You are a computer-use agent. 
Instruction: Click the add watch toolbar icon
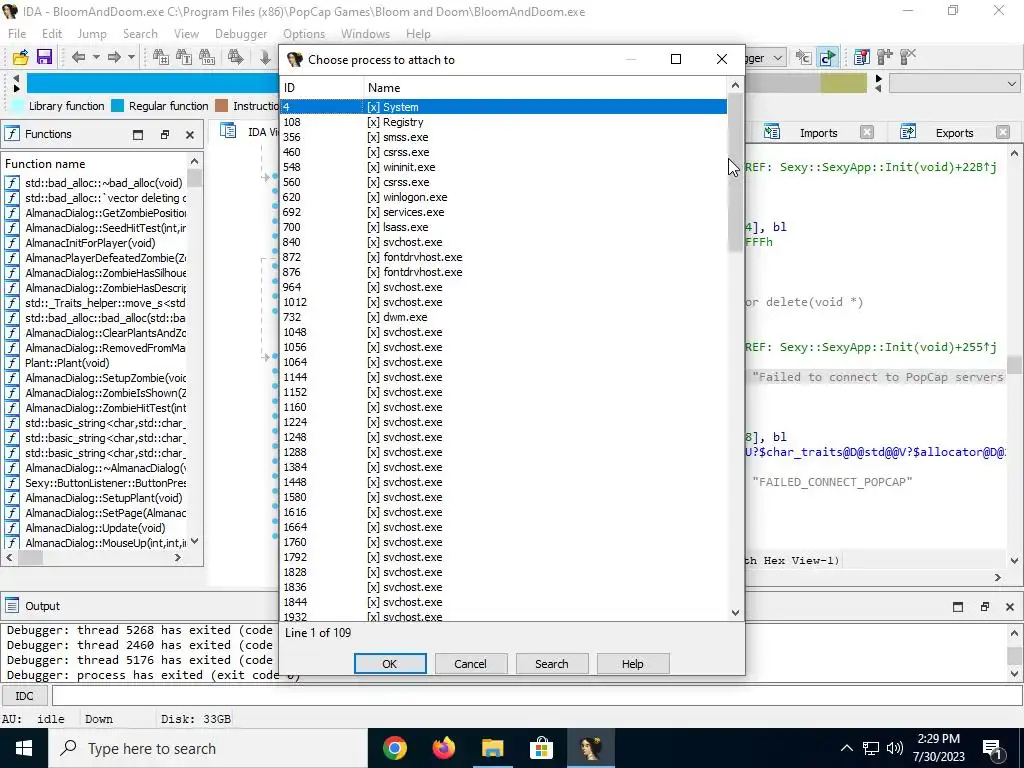coord(885,57)
